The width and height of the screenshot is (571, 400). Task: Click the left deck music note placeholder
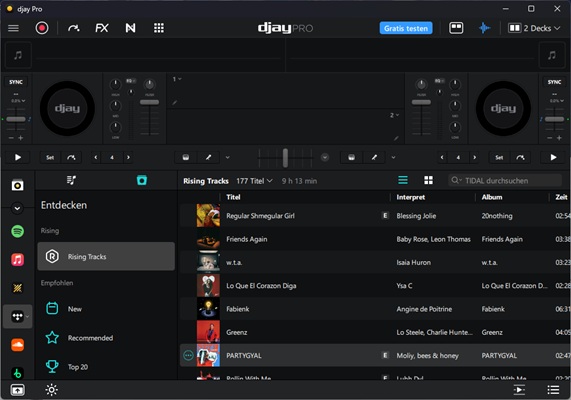[x=18, y=55]
